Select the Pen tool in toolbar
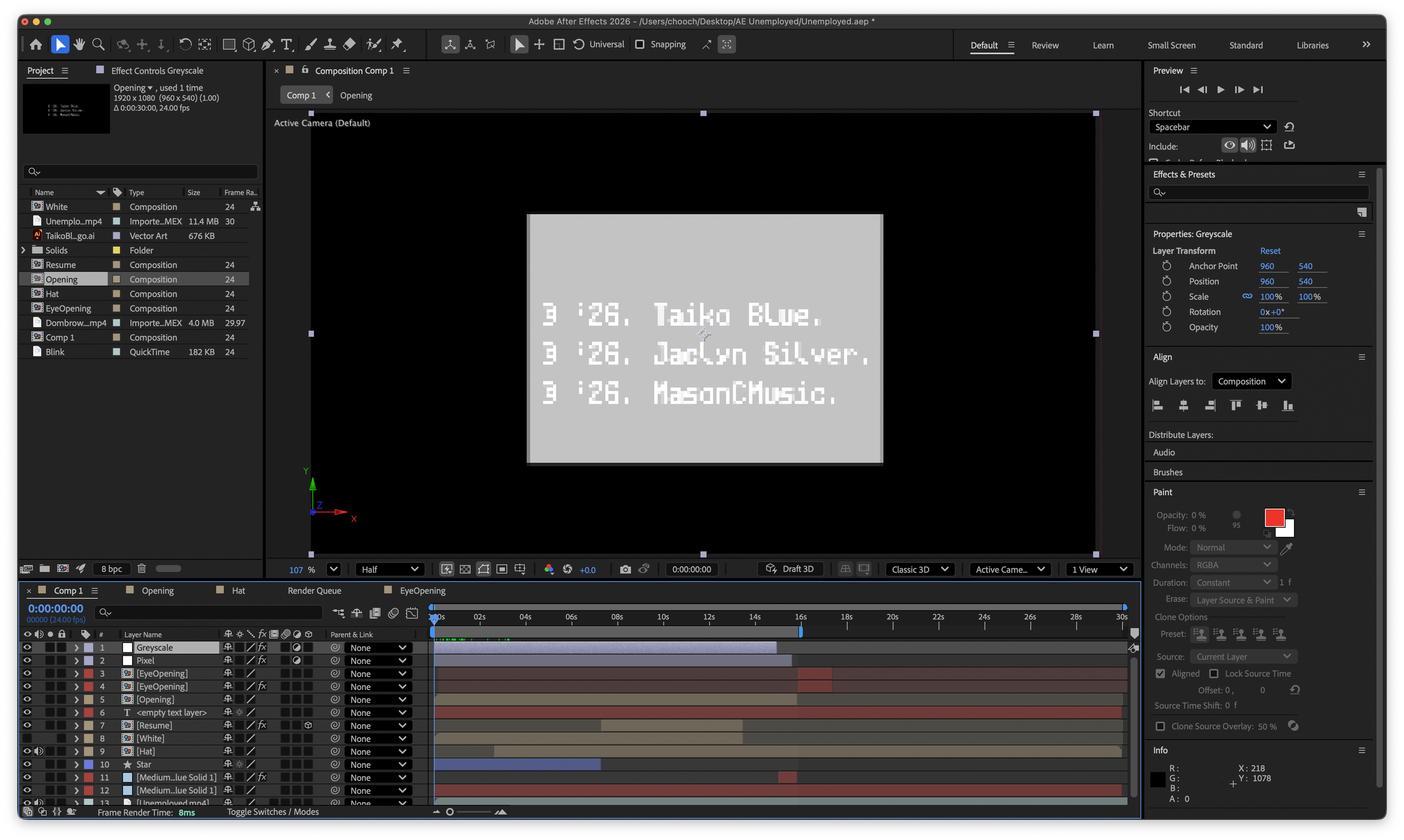1404x840 pixels. click(x=267, y=44)
